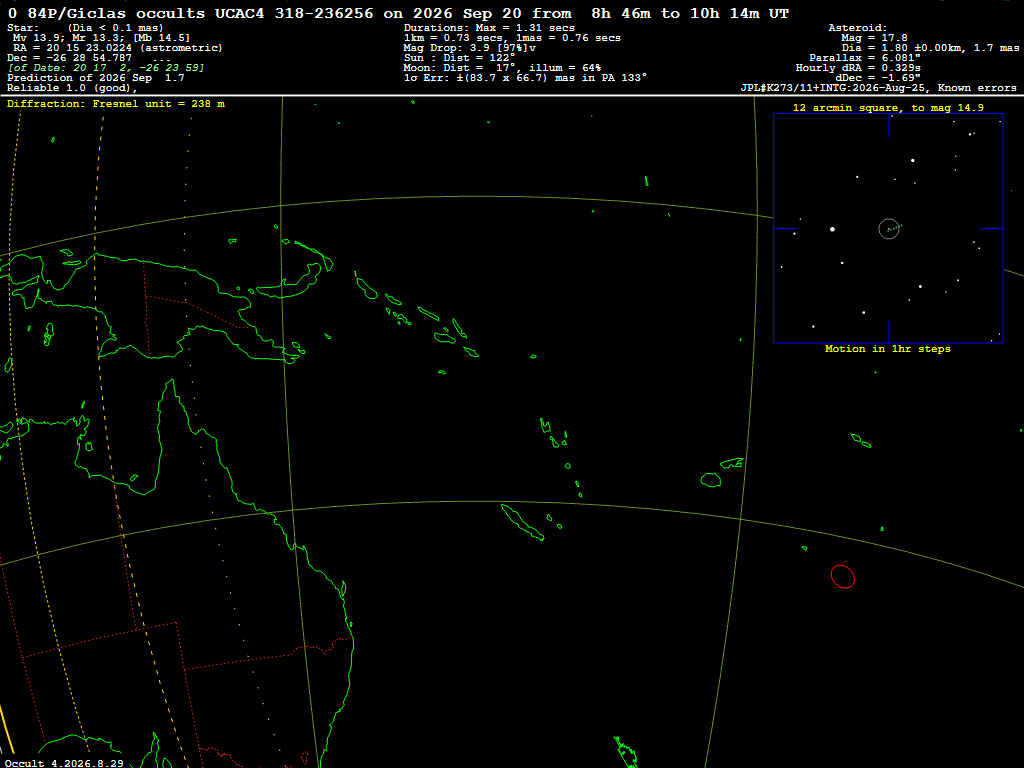The image size is (1024, 768).
Task: Click the Motion in 1hr steps caption
Action: pos(888,349)
